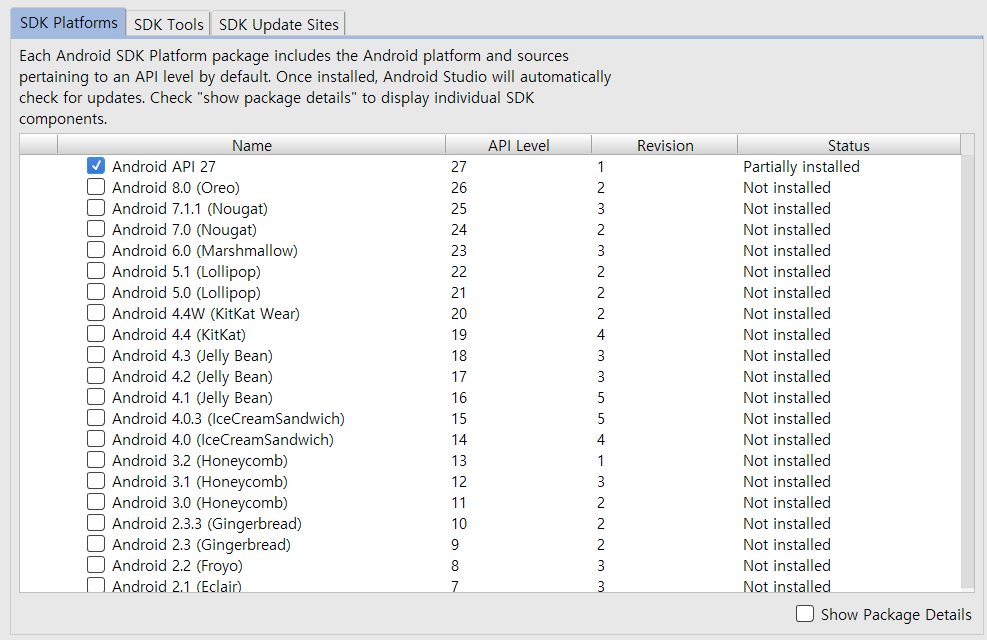
Task: Open the SDK Tools tab
Action: click(168, 25)
